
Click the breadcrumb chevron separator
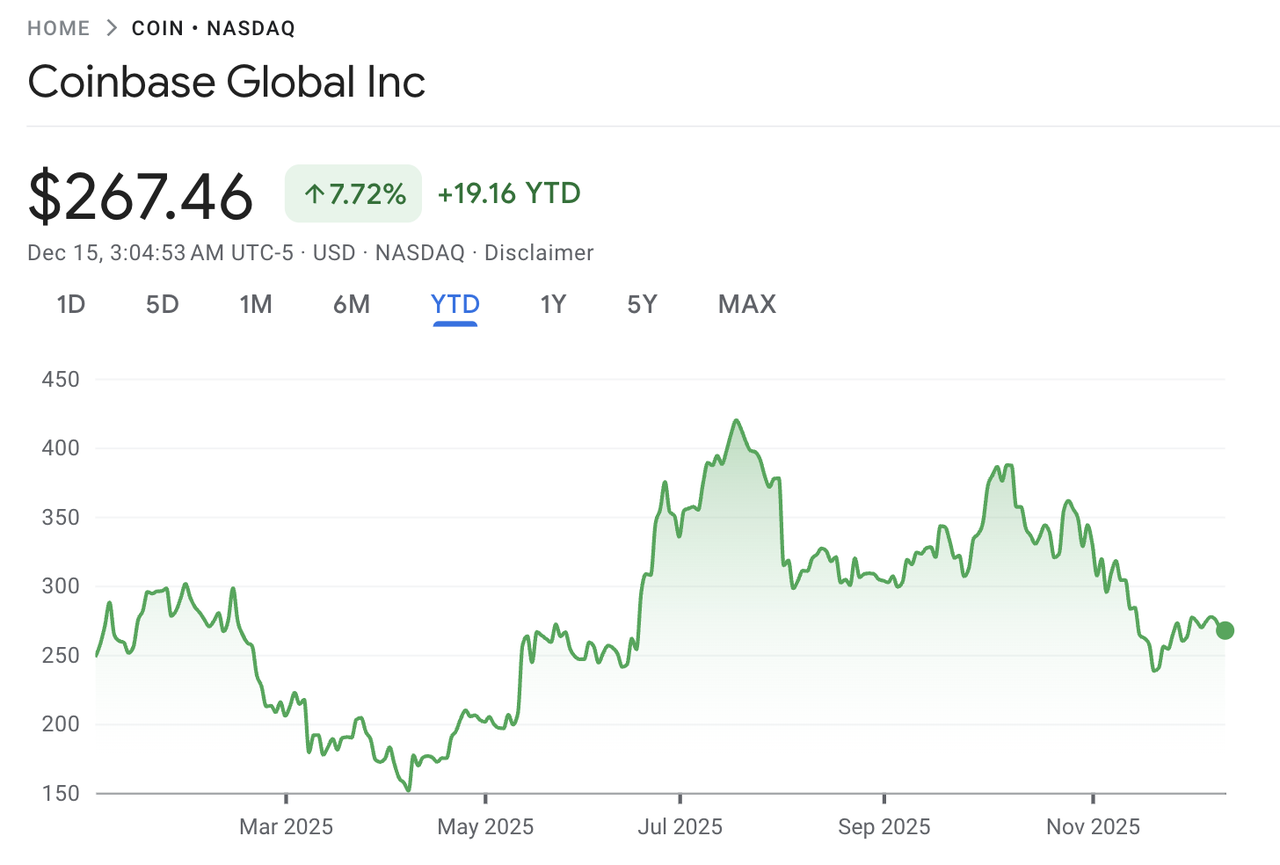[111, 28]
